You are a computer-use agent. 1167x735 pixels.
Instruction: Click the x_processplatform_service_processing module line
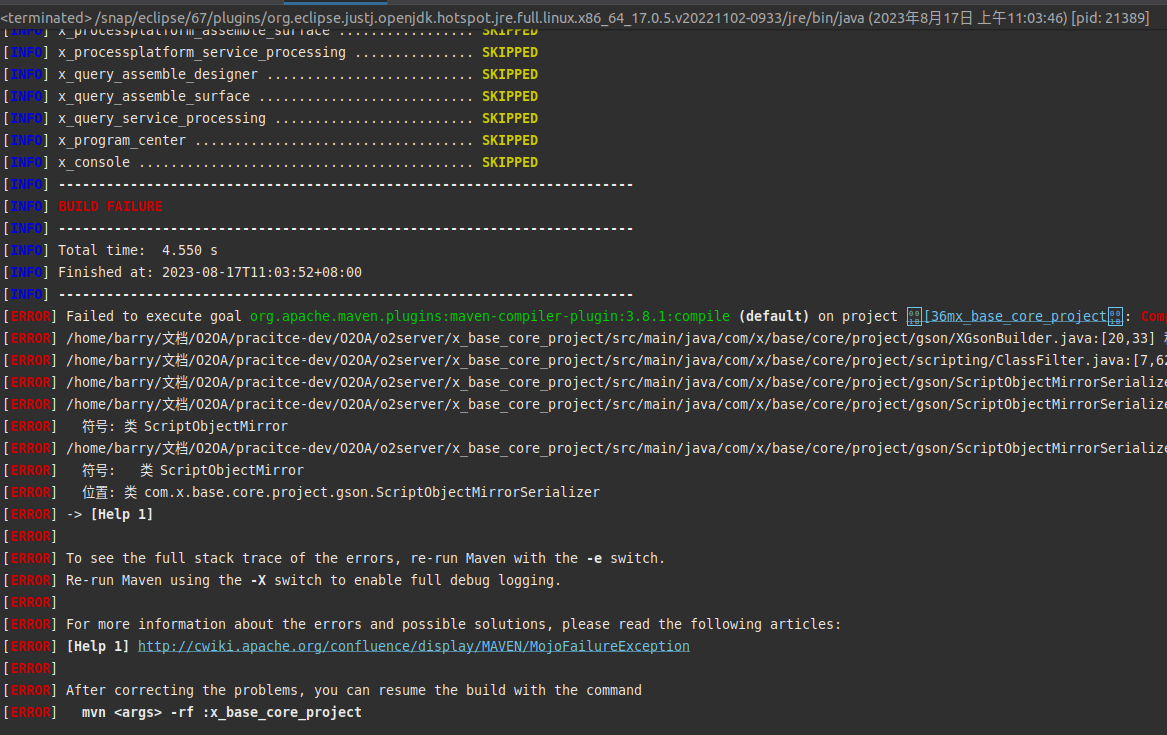(297, 52)
